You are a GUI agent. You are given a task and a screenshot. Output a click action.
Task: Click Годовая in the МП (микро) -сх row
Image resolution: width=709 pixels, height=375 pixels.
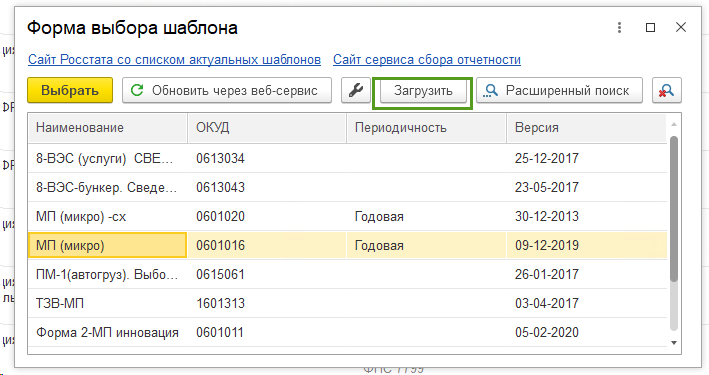click(x=379, y=217)
